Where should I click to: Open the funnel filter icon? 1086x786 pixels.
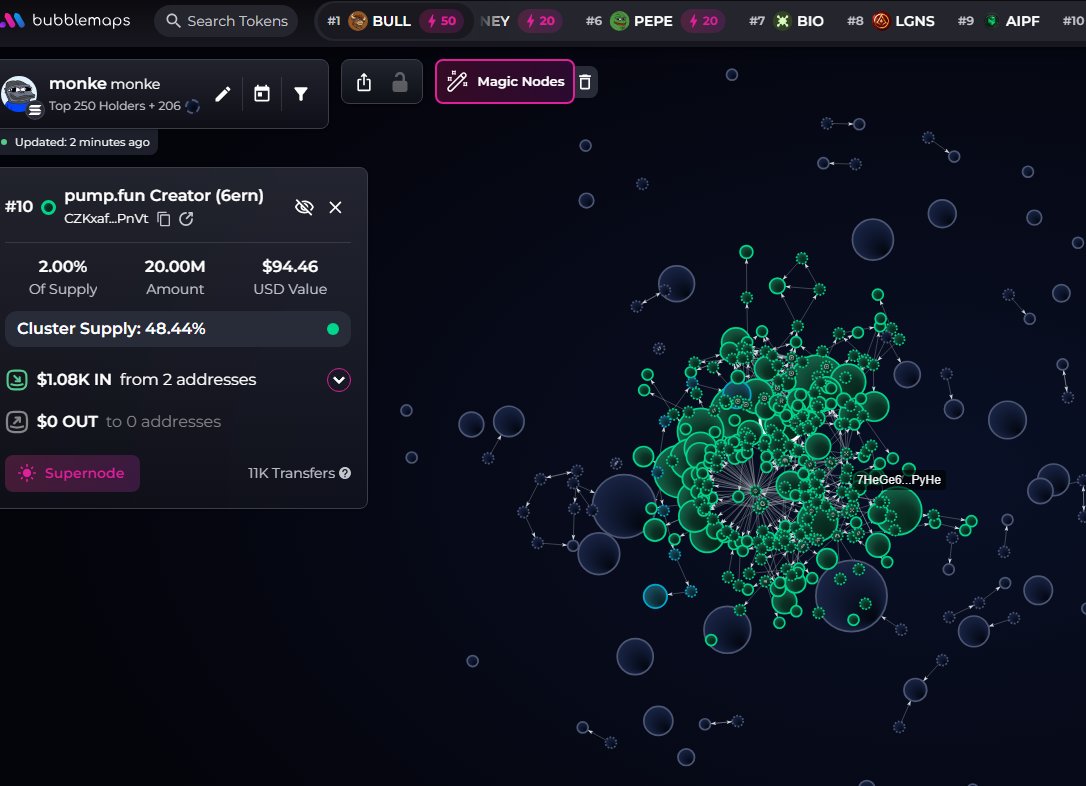(301, 93)
